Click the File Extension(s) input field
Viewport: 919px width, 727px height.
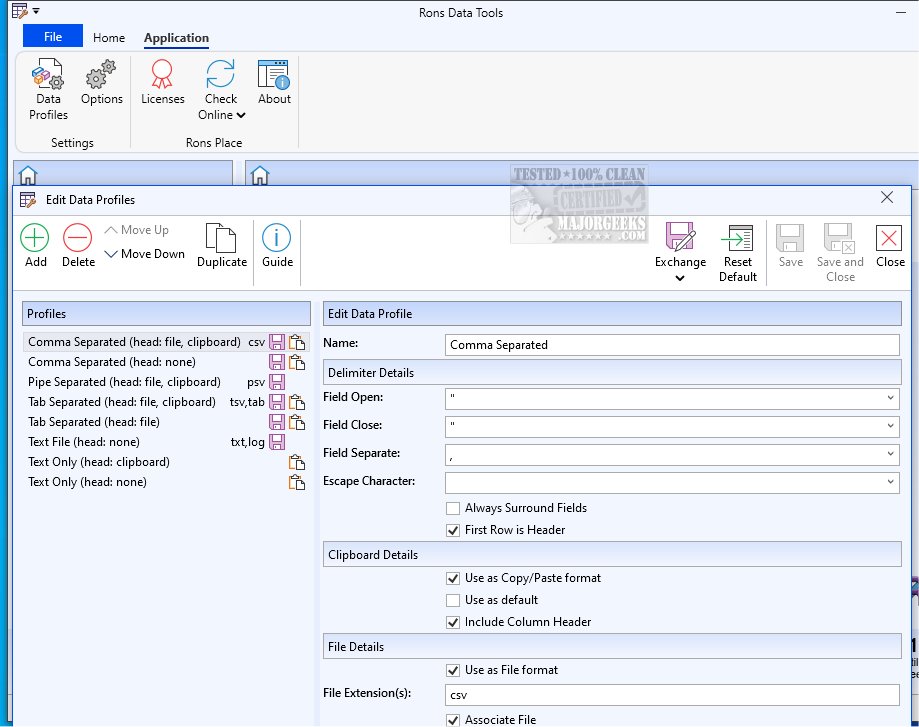pos(672,695)
